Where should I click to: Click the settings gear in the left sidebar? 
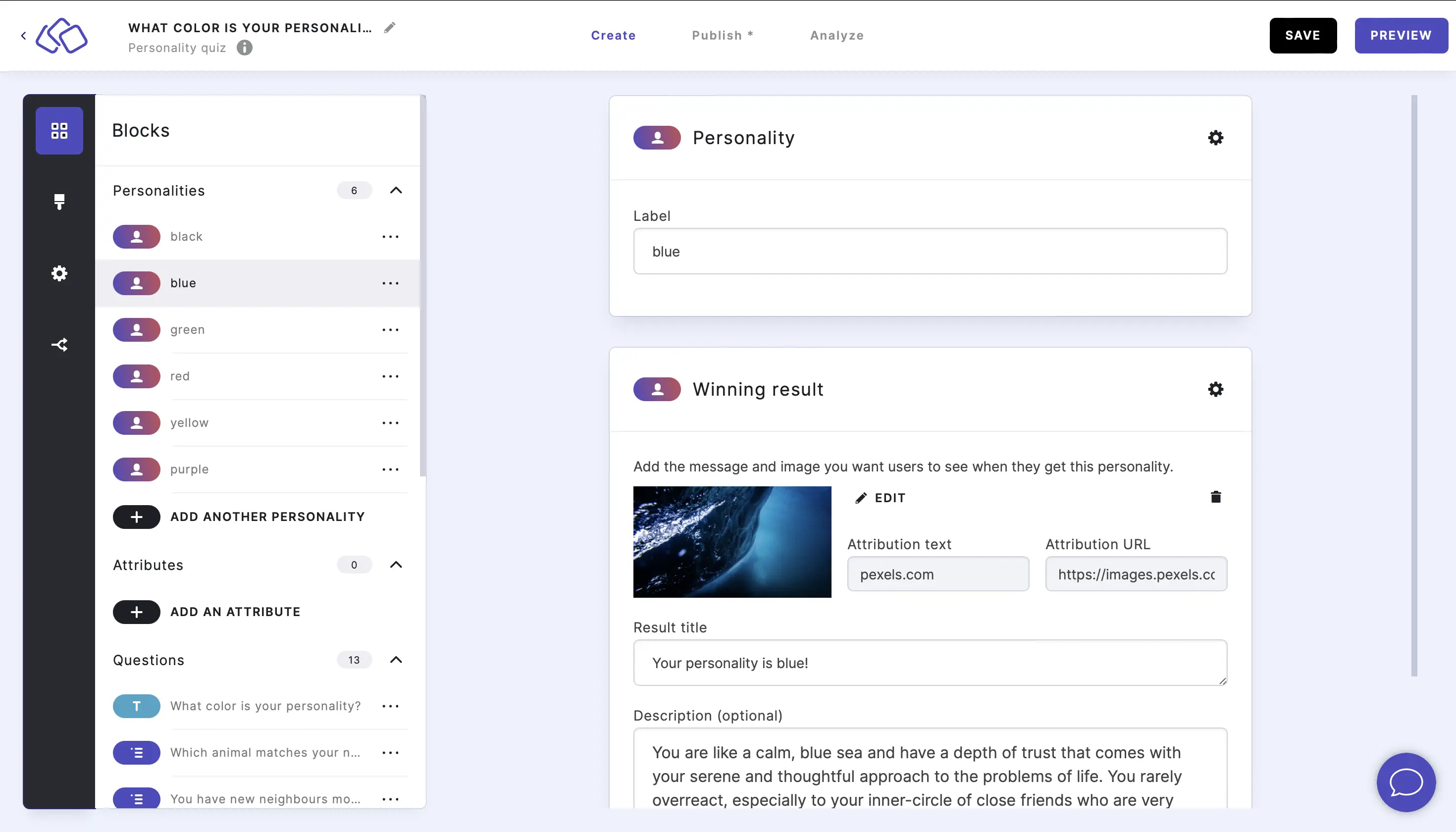59,273
